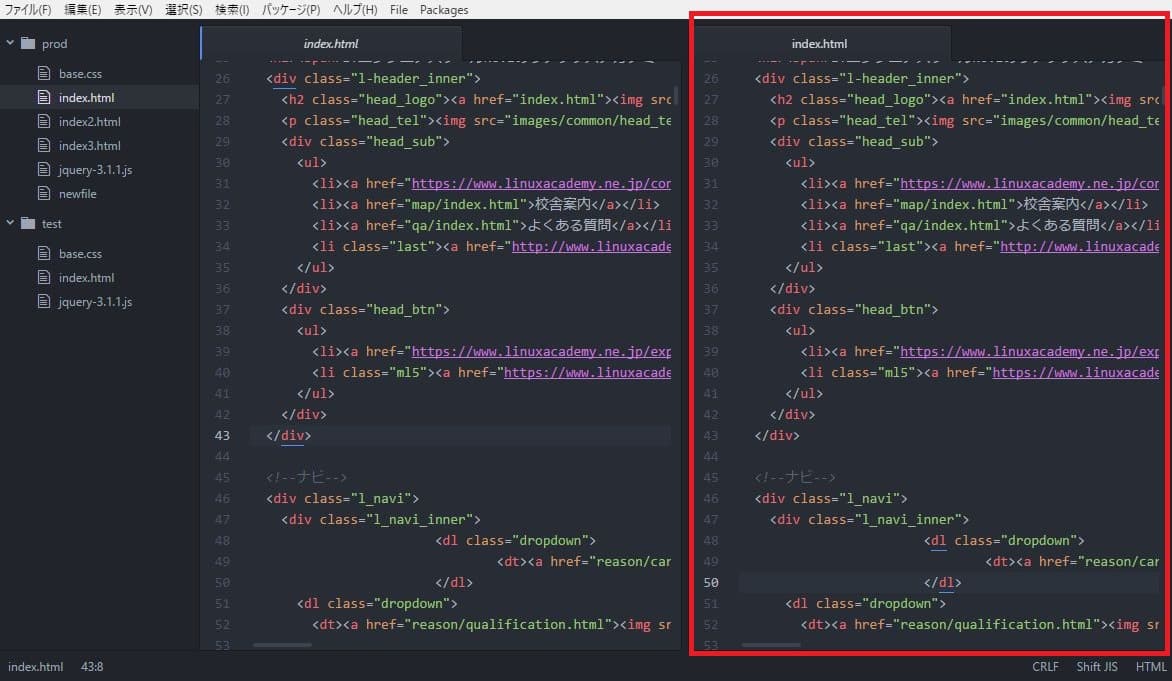Viewport: 1172px width, 681px height.
Task: Collapse the prod folder using its chevron
Action: (10, 44)
